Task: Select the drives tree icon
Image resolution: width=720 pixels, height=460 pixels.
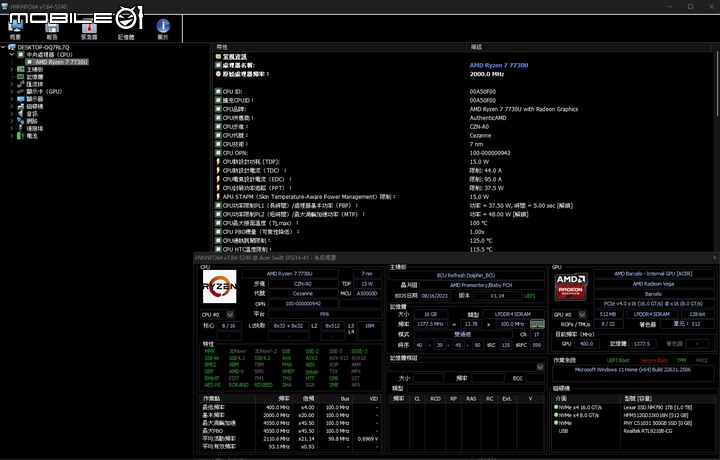Action: (21, 107)
